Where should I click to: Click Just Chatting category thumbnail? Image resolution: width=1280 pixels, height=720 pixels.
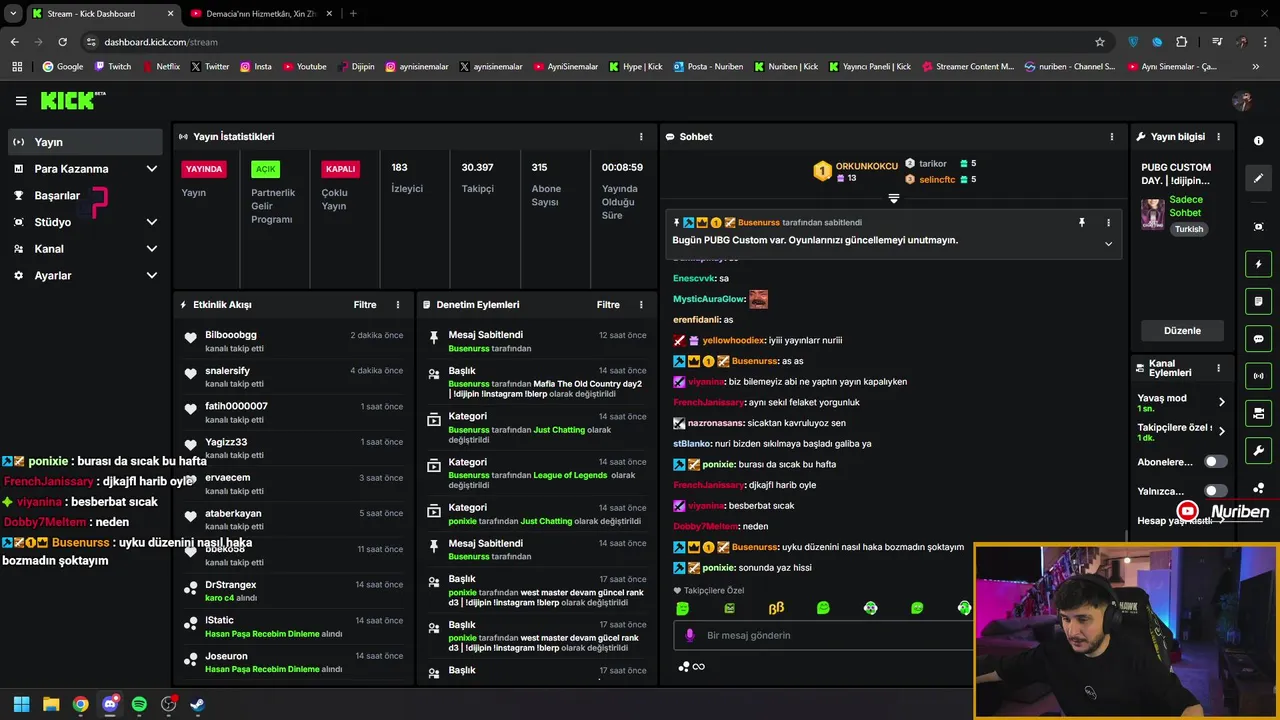pyautogui.click(x=1153, y=214)
